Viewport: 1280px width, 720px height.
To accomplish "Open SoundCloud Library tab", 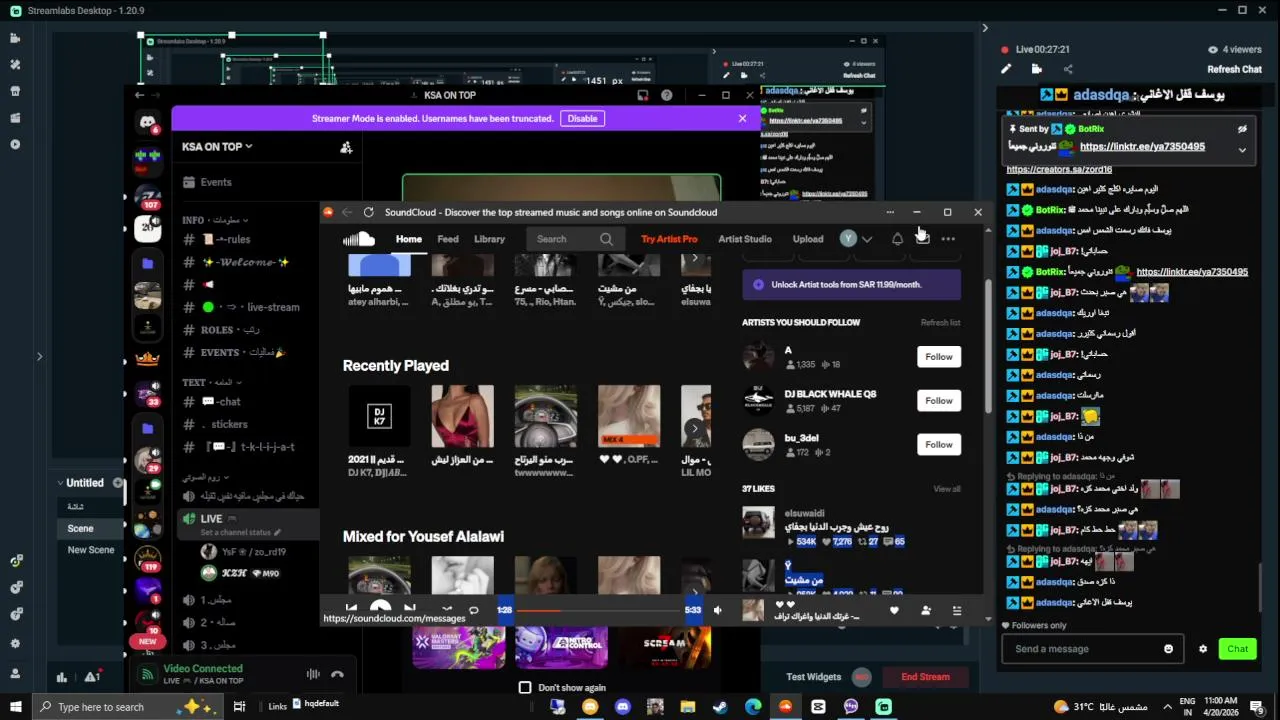I will 489,239.
